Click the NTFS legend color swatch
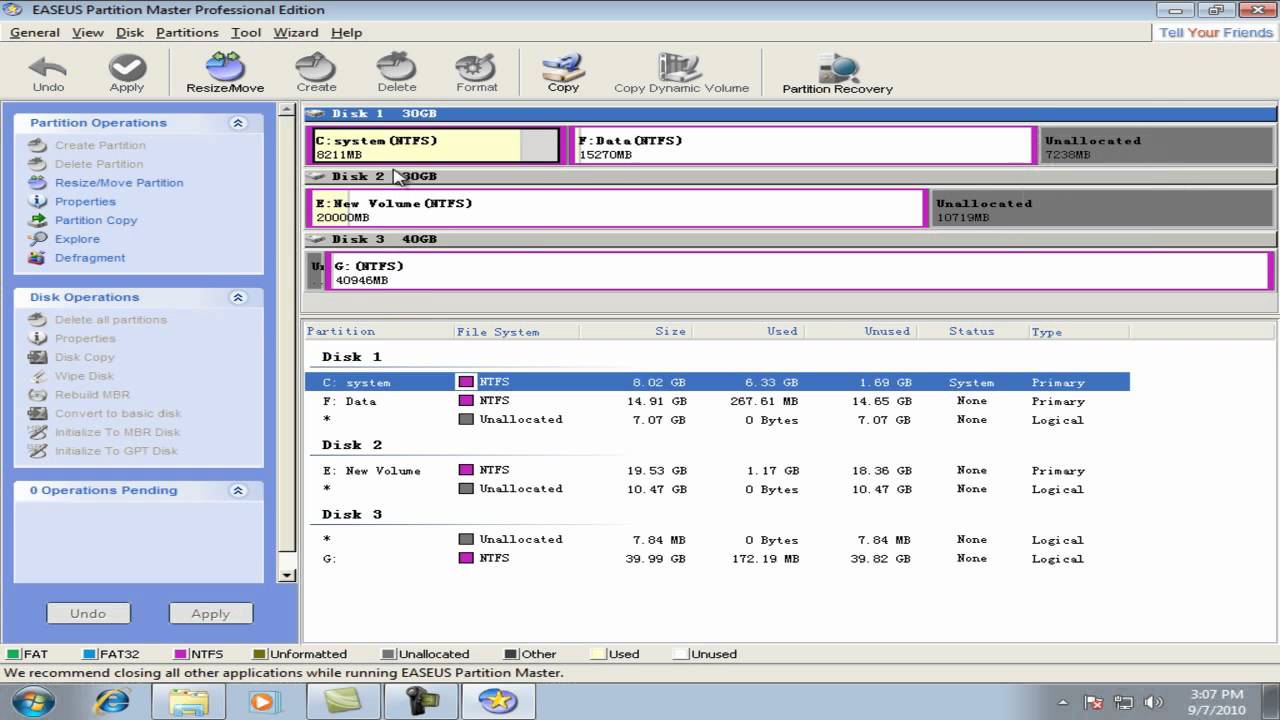Image resolution: width=1280 pixels, height=720 pixels. click(180, 654)
